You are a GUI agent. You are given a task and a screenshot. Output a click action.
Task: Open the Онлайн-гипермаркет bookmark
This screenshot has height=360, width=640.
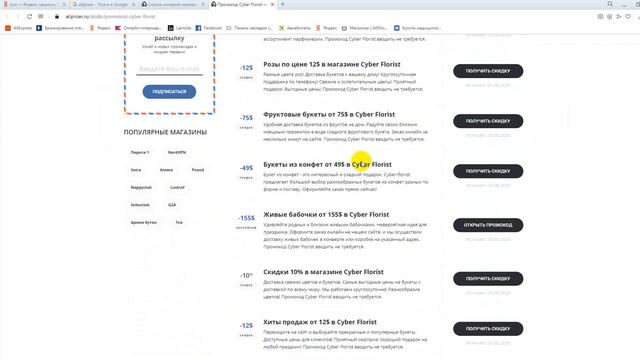pos(138,28)
